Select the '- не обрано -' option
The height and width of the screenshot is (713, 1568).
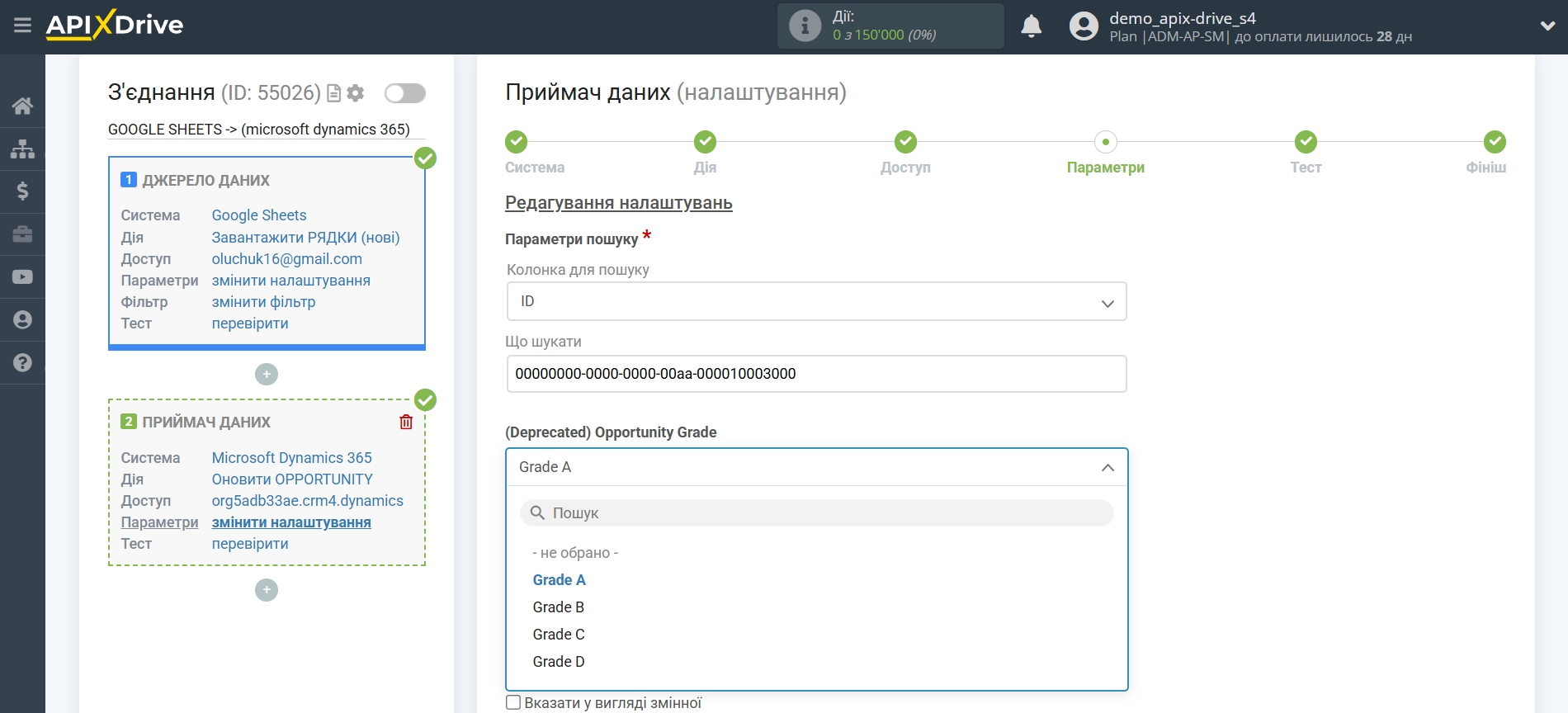(x=575, y=553)
